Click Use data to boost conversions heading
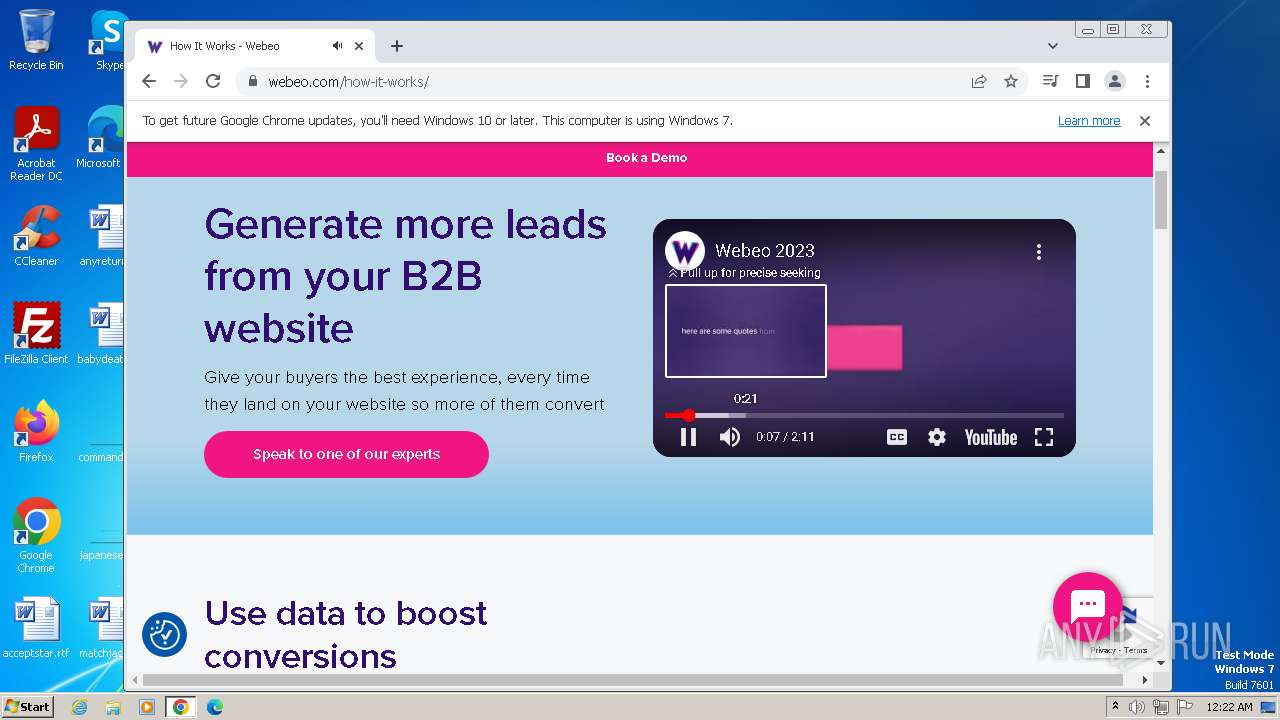Screen dimensions: 1280x720 click(345, 634)
